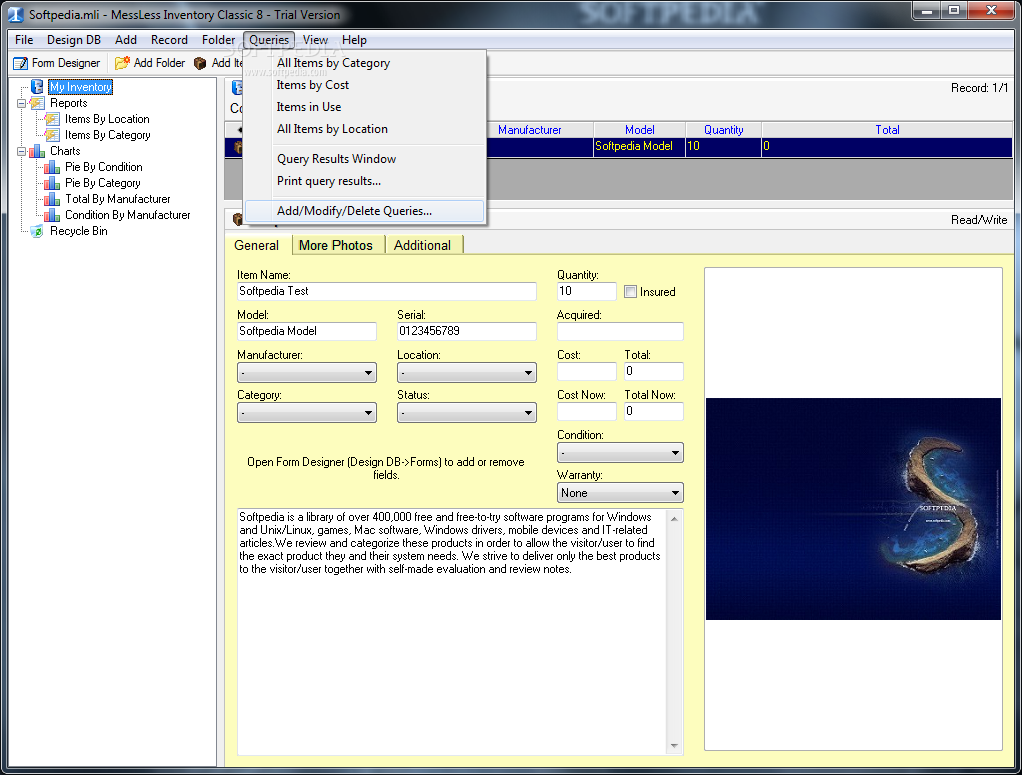
Task: Click the Pie By Category chart icon
Action: (52, 183)
